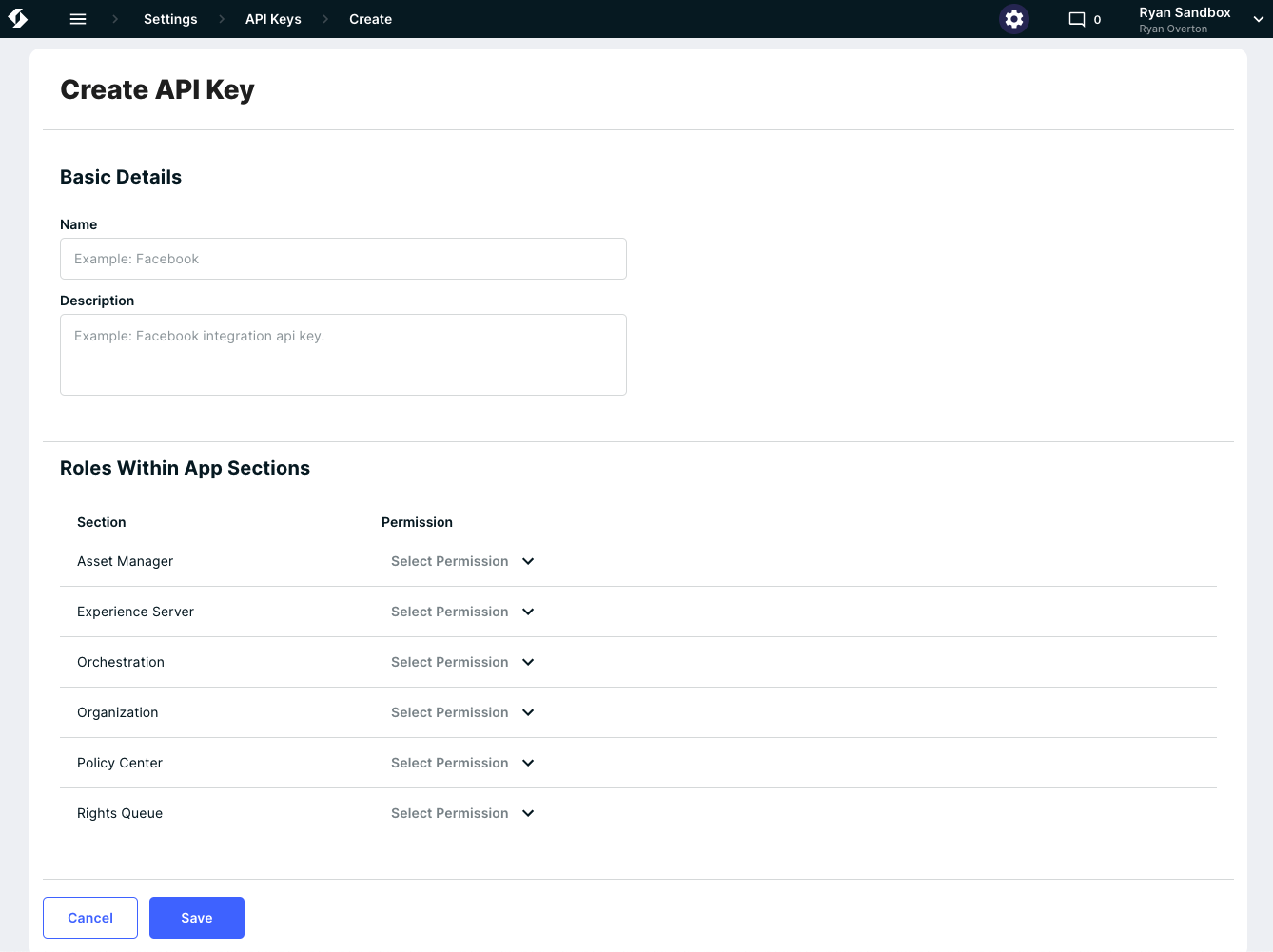Screen dimensions: 1273x952
Task: Click the Section column header
Action: coord(102,522)
